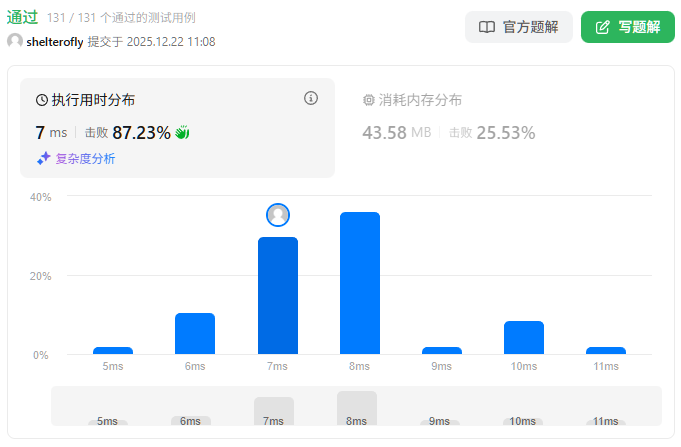Click the clapping hands icon after 87.23%
The image size is (681, 447).
(182, 132)
